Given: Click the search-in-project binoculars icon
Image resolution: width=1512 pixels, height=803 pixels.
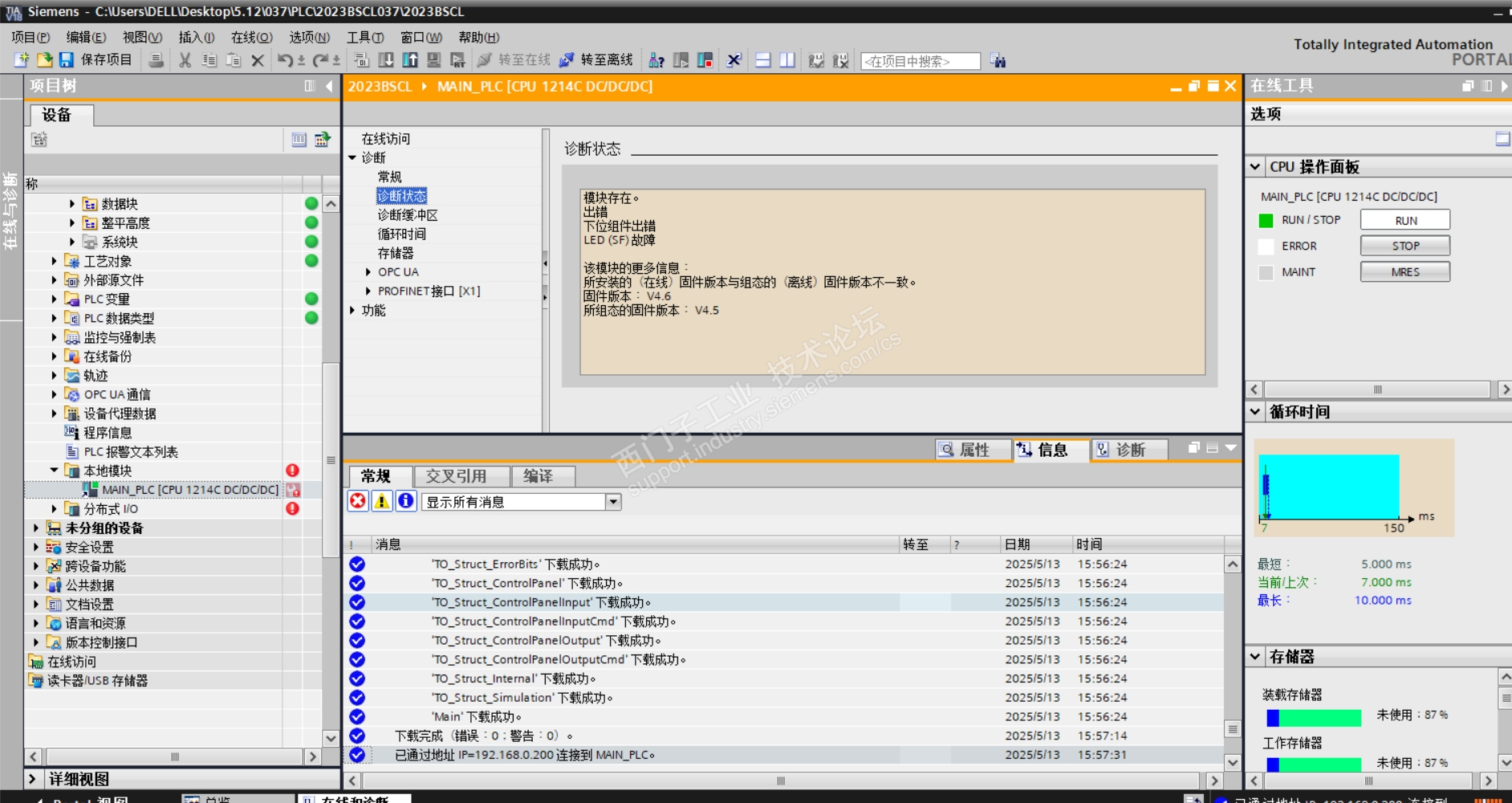Looking at the screenshot, I should pyautogui.click(x=998, y=60).
